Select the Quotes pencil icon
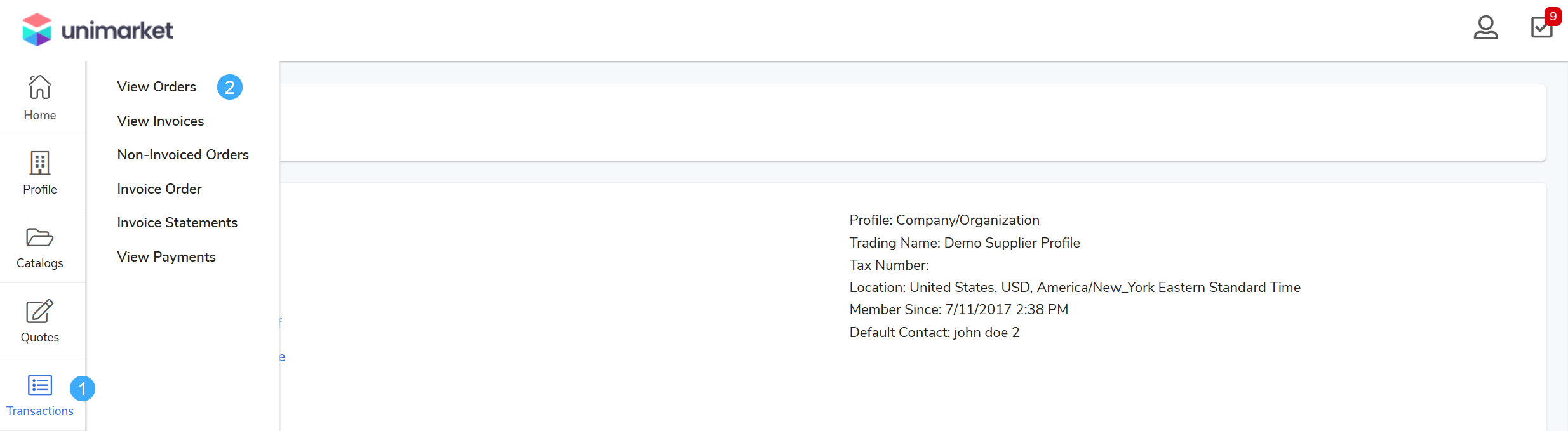 (39, 312)
